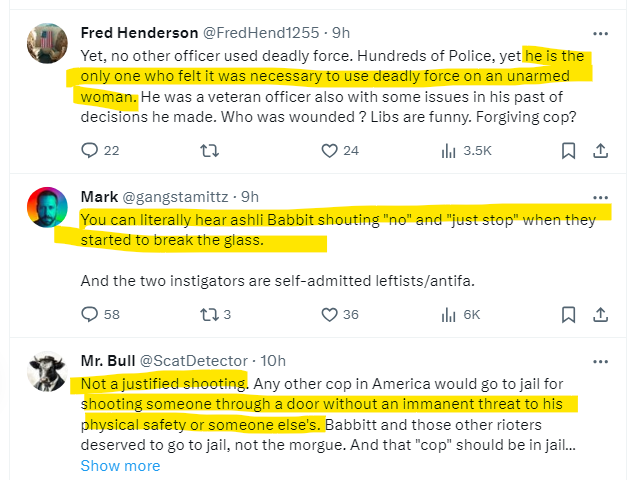Screen dimensions: 630x480
Task: Open Mr. Bull's avatar image
Action: pyautogui.click(x=47, y=372)
